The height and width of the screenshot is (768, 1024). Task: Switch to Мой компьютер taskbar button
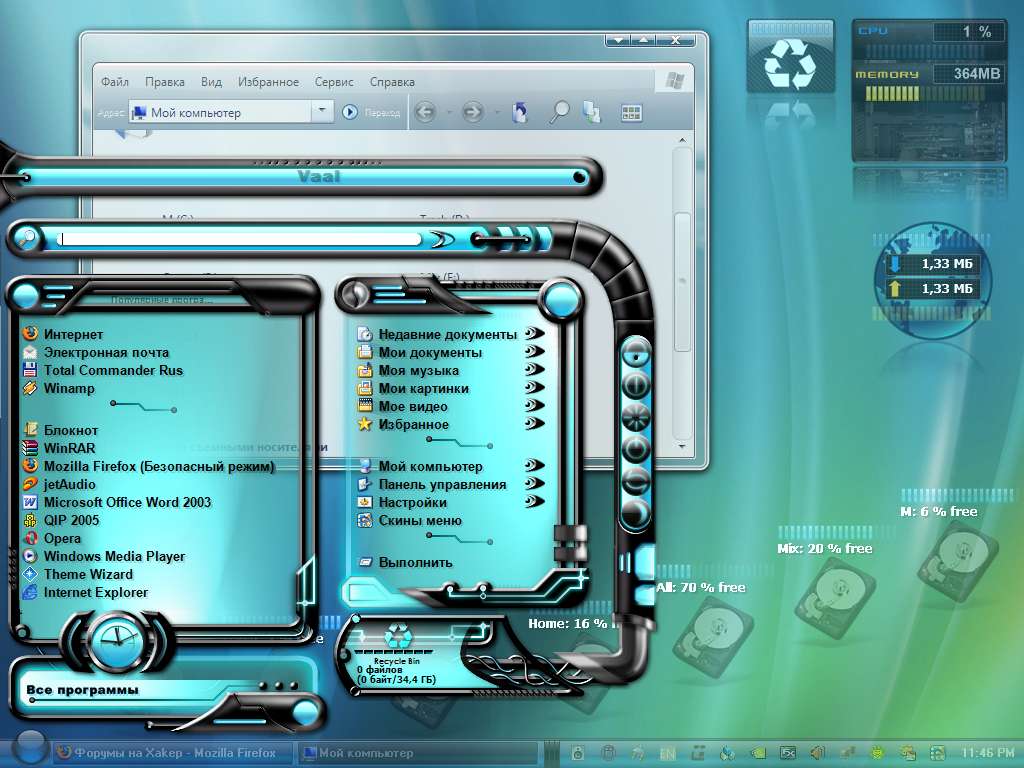coord(418,753)
